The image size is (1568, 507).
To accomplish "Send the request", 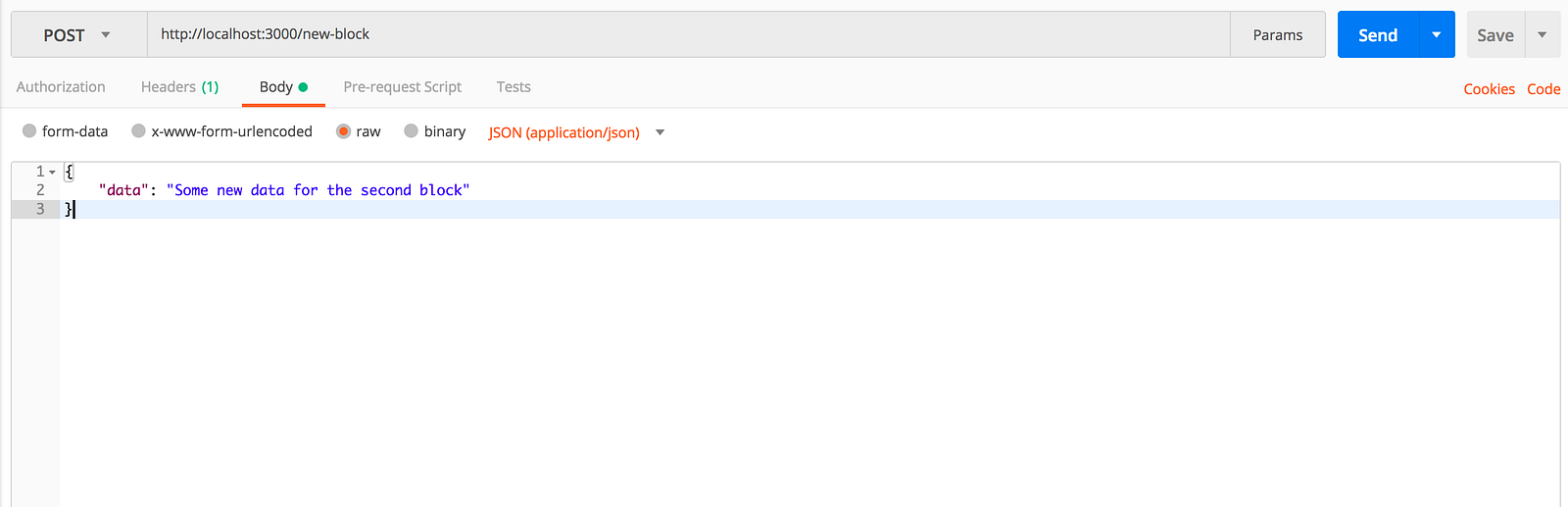I will (x=1378, y=35).
